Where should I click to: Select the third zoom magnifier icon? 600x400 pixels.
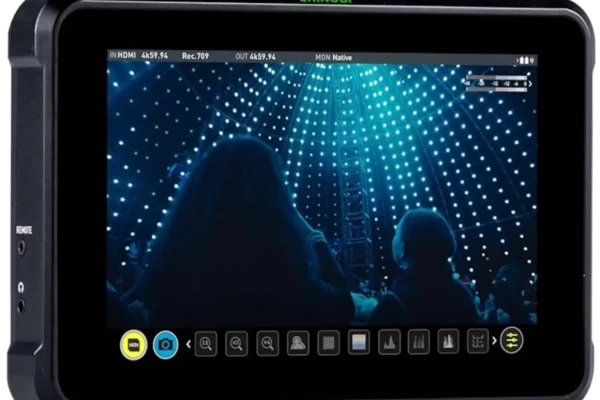pos(267,343)
